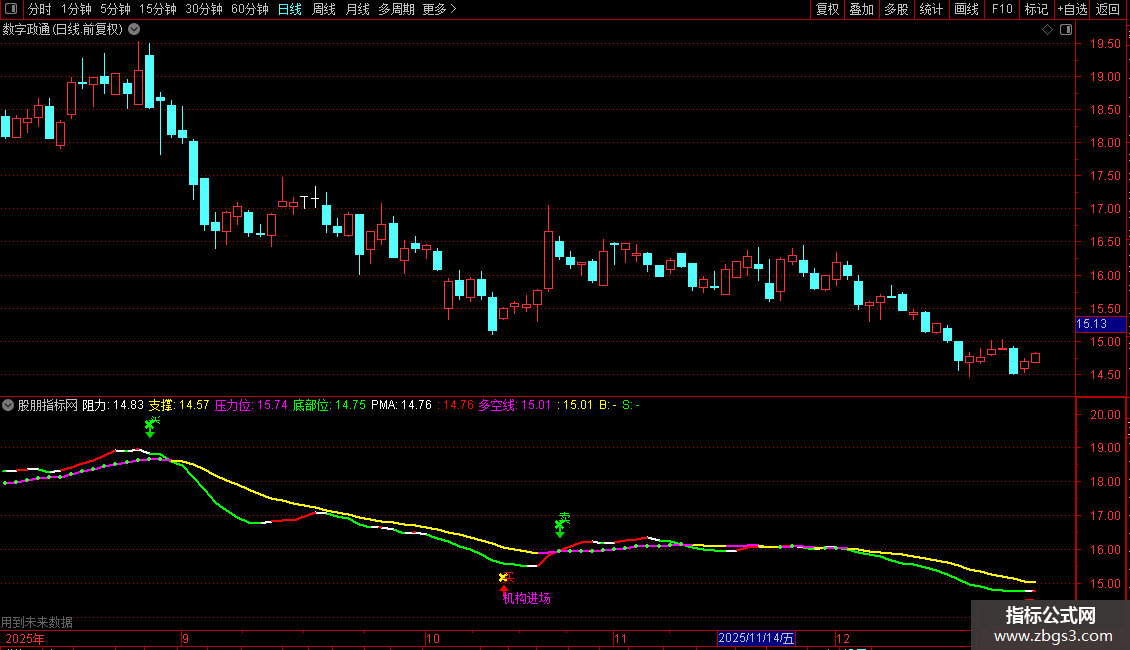The image size is (1130, 650).
Task: Activate the 画线 drawing tool
Action: pyautogui.click(x=966, y=9)
